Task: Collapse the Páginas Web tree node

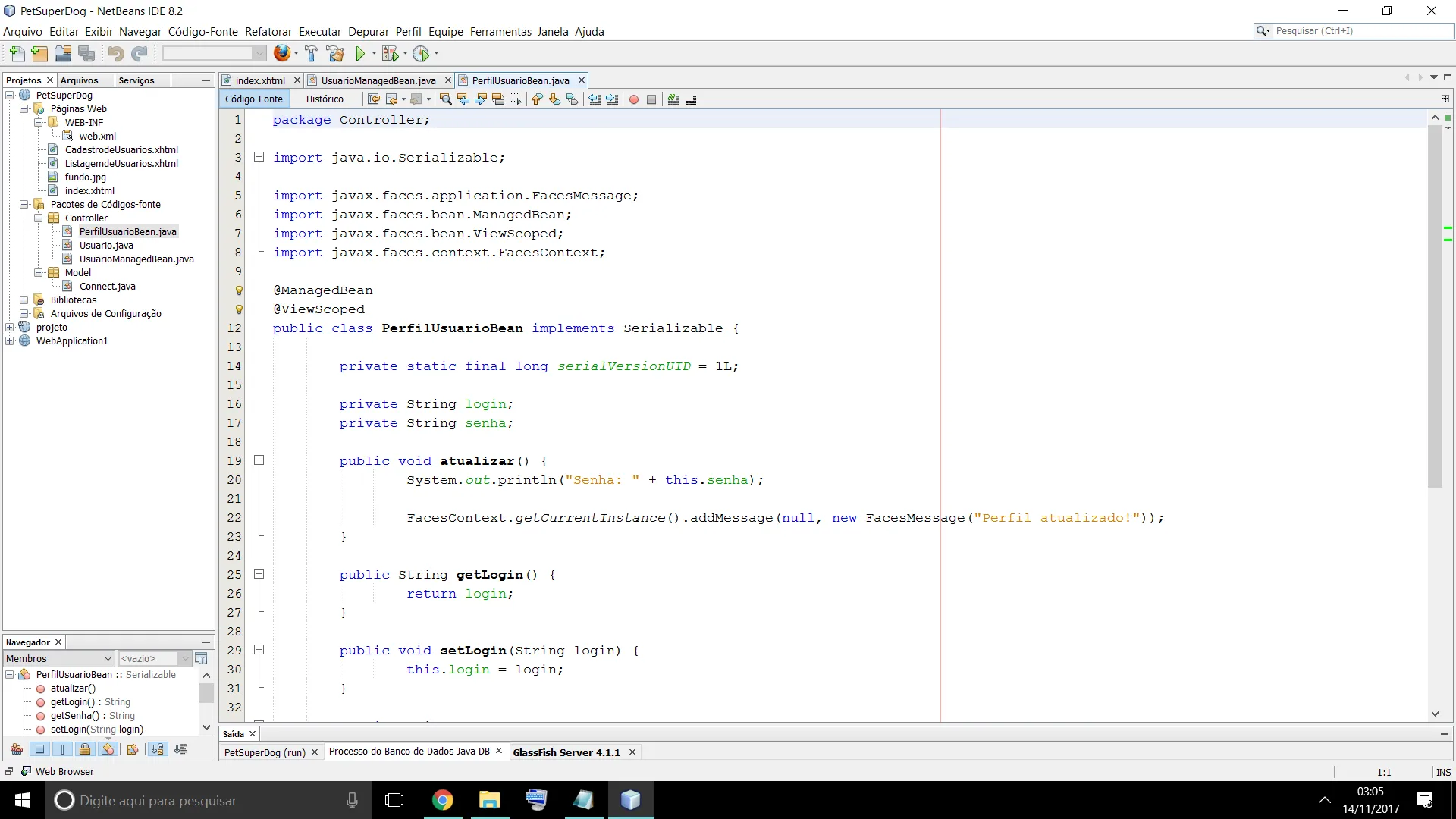Action: [24, 109]
